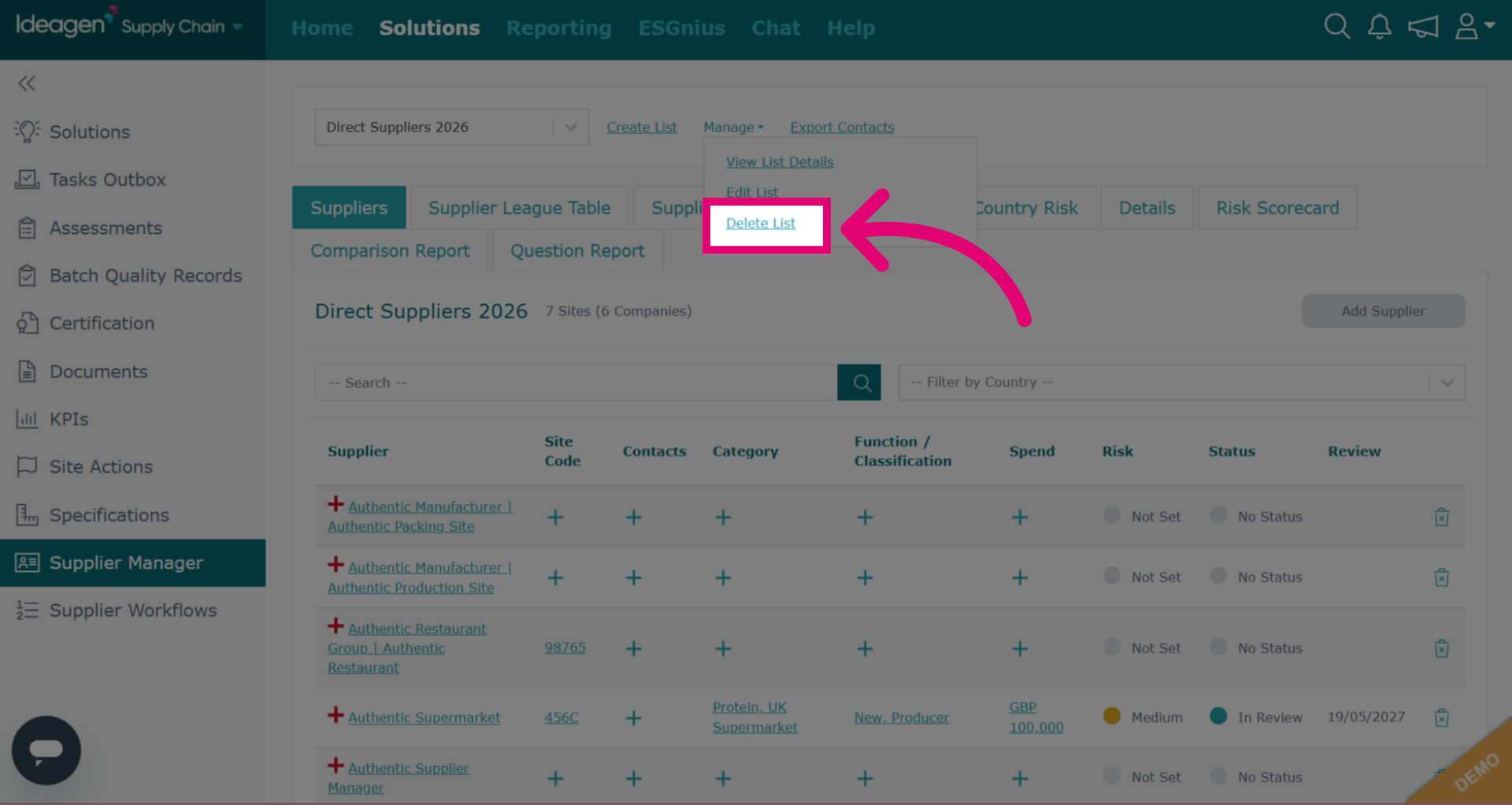1512x805 pixels.
Task: Open Filter by Country dropdown
Action: click(x=1181, y=382)
